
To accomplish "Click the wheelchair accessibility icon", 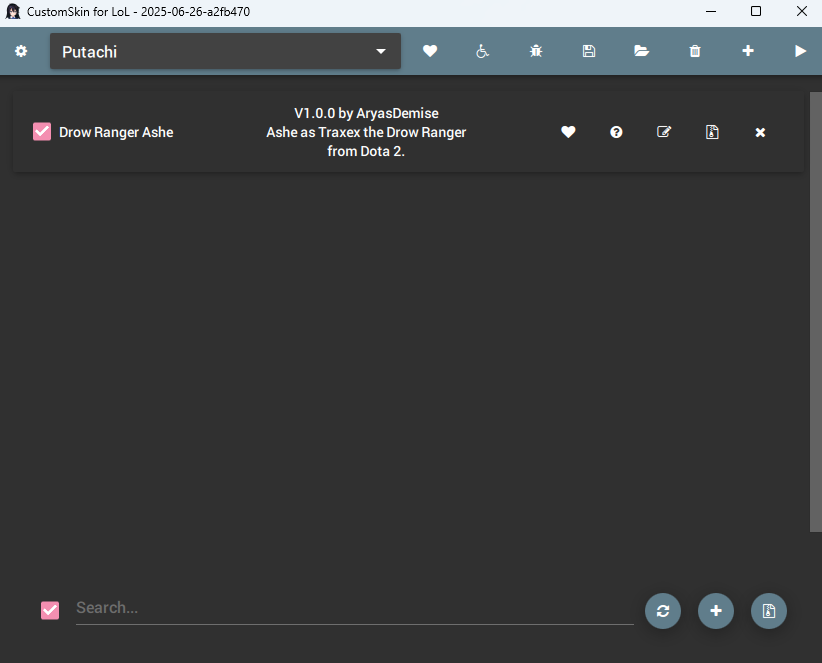I will [482, 51].
